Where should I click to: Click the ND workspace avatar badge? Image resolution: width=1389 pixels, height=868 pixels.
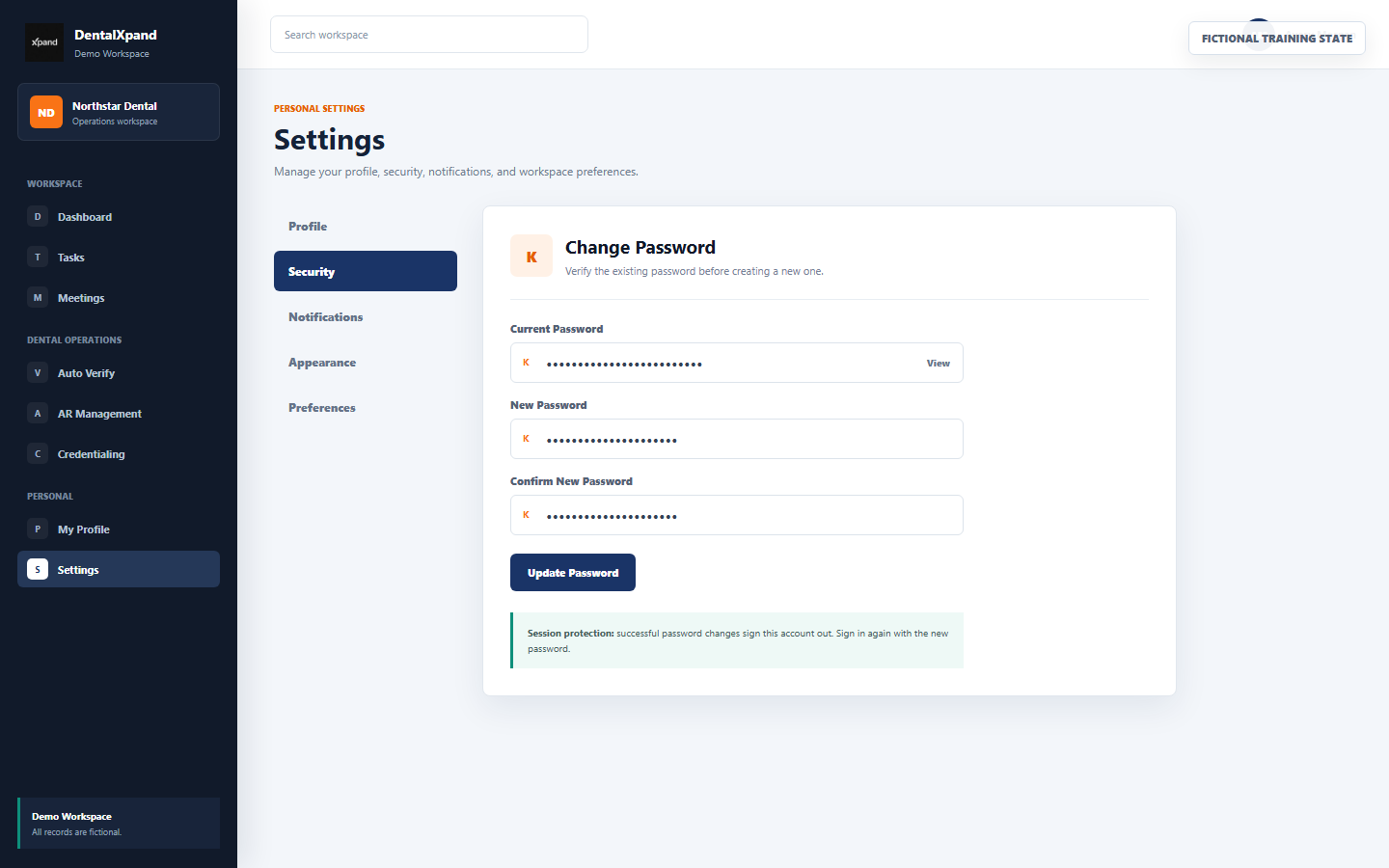(x=46, y=112)
